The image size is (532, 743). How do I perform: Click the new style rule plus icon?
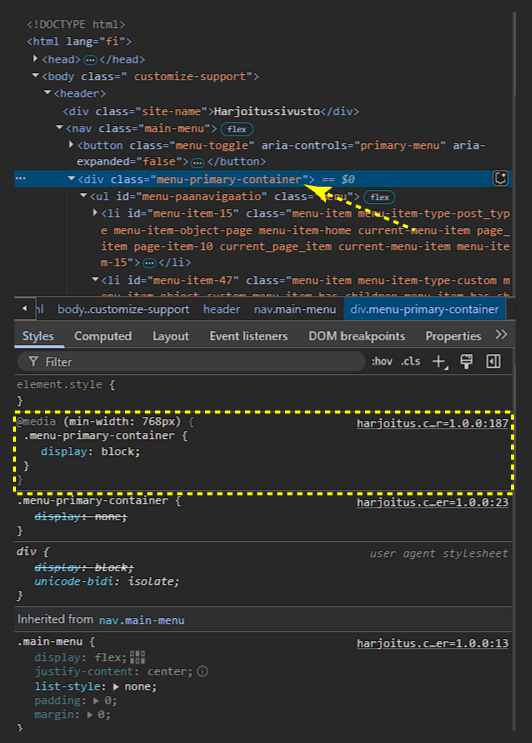pyautogui.click(x=439, y=362)
